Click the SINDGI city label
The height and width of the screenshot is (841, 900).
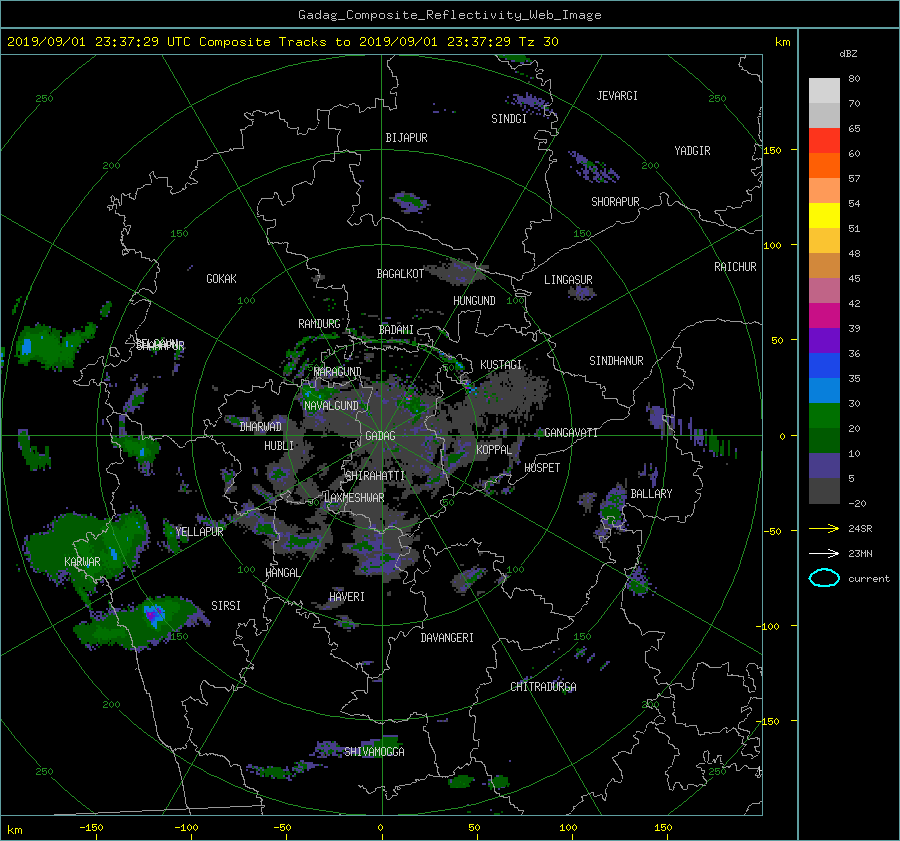(x=509, y=119)
